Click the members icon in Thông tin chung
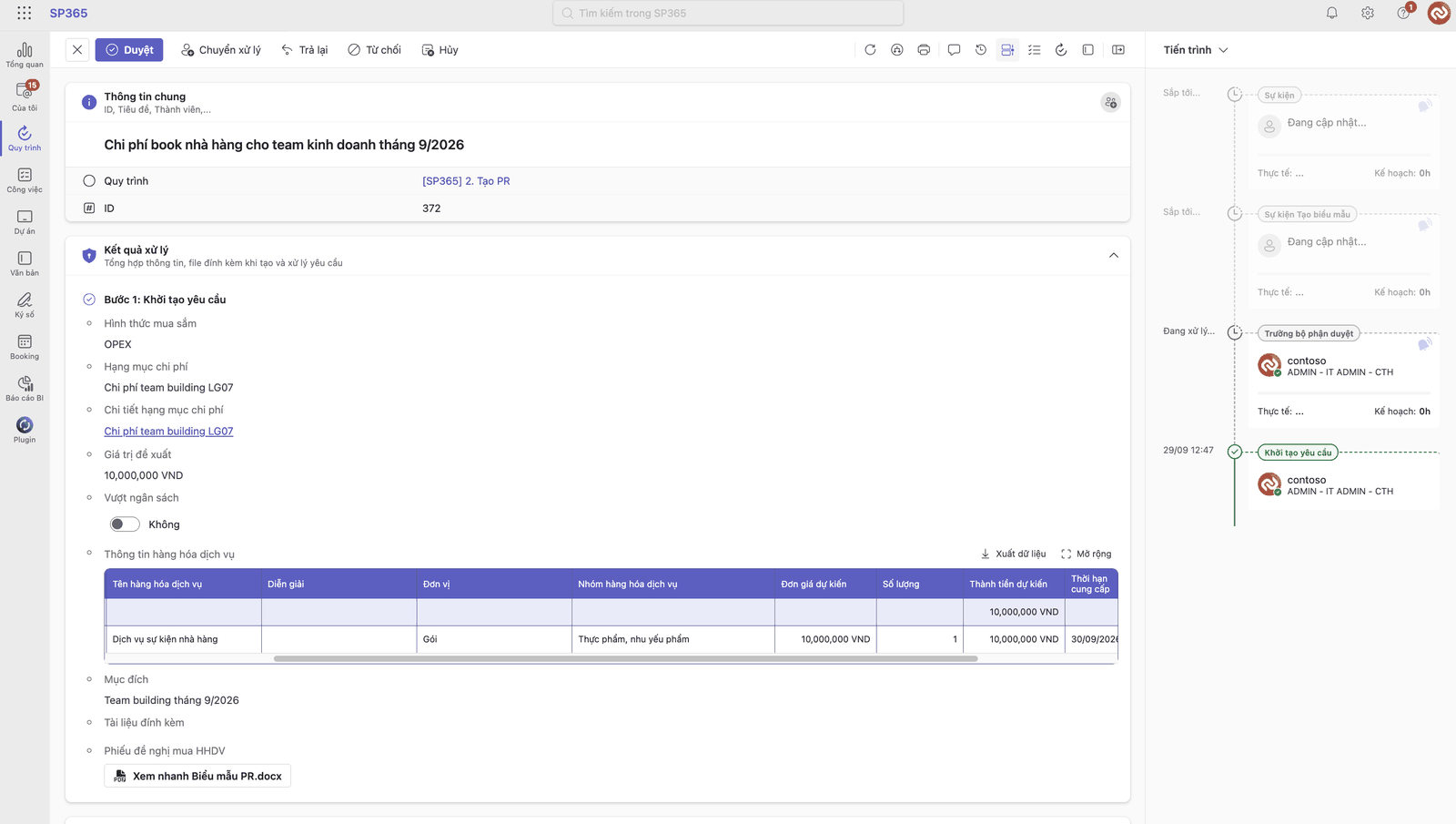The width and height of the screenshot is (1456, 824). (1110, 103)
